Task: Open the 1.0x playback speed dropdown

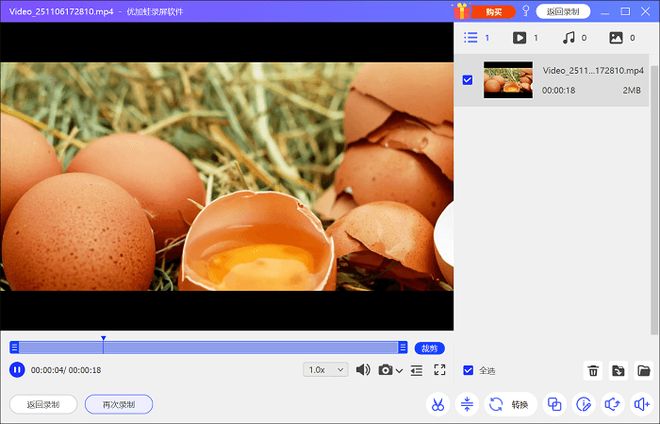Action: (325, 370)
